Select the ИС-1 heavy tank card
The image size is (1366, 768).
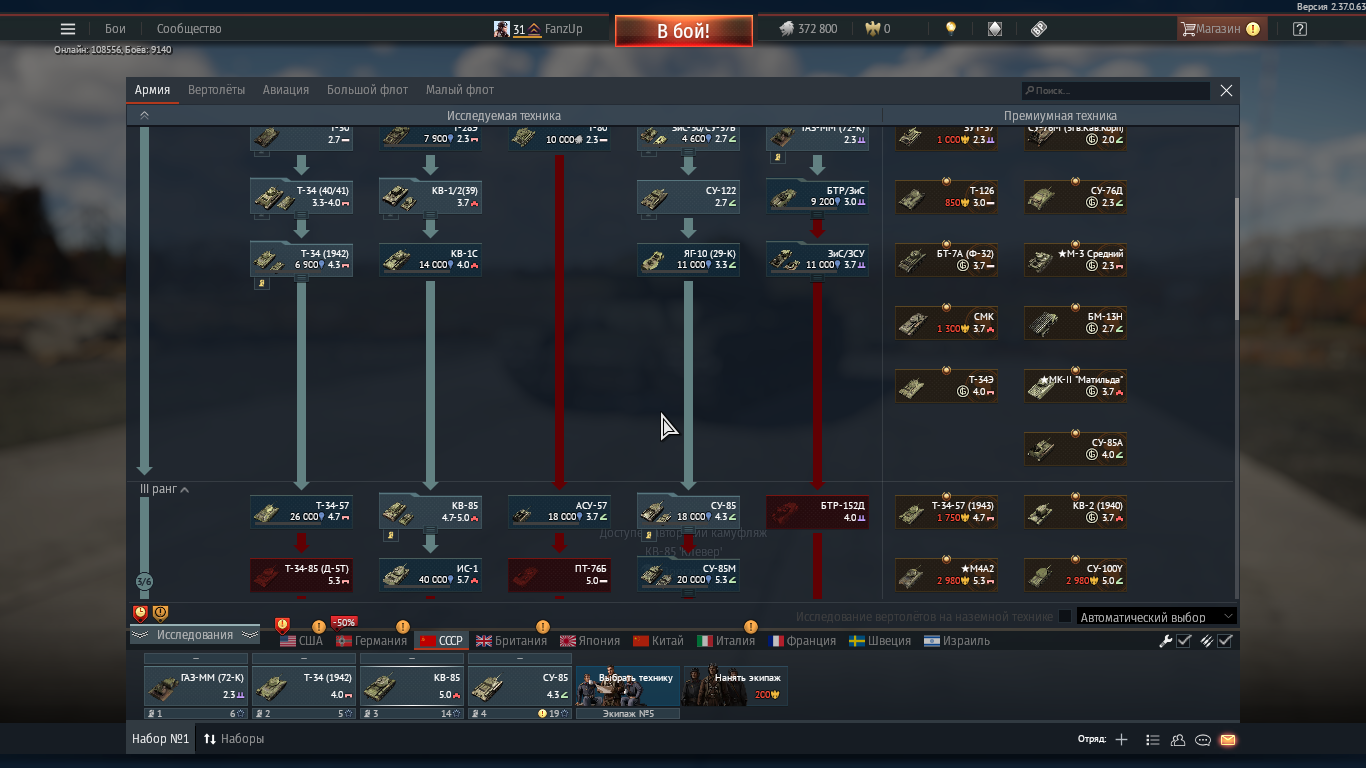(430, 574)
